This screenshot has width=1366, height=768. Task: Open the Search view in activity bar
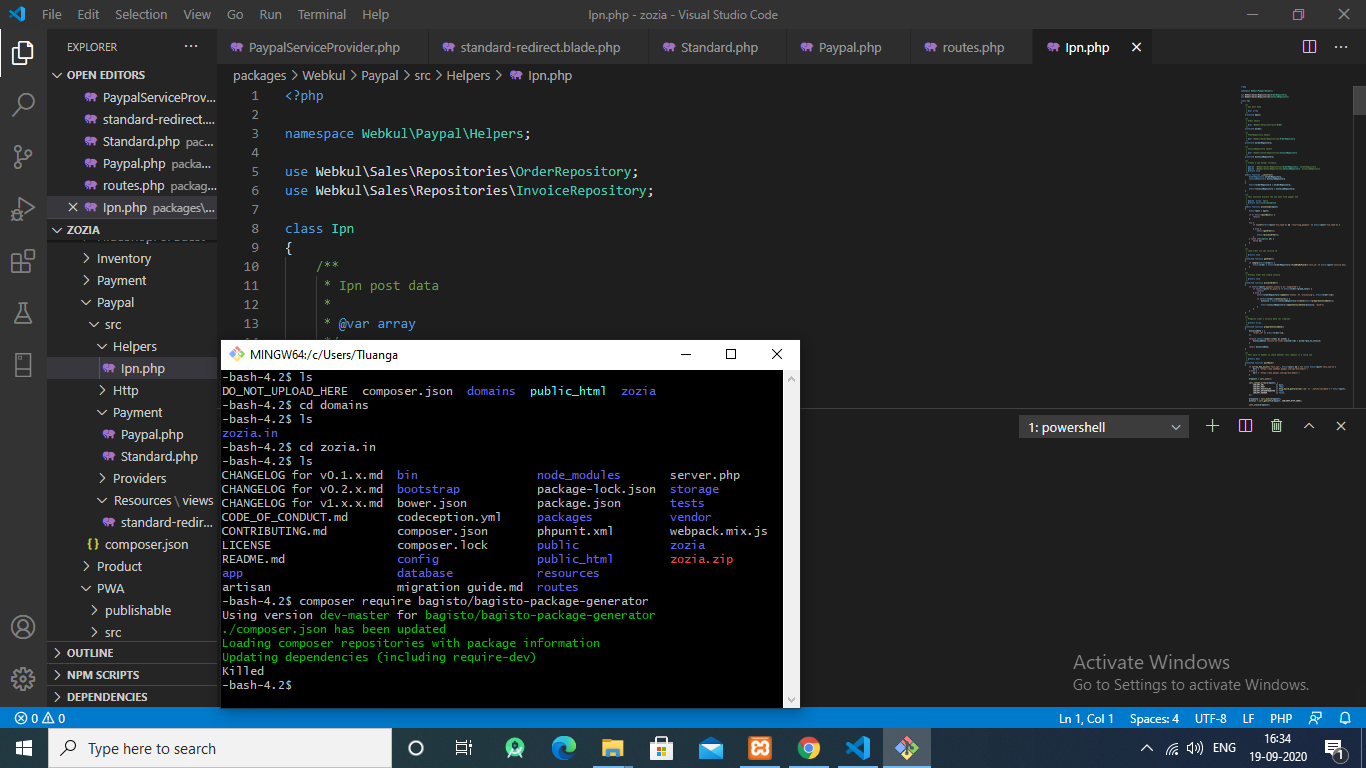(23, 104)
